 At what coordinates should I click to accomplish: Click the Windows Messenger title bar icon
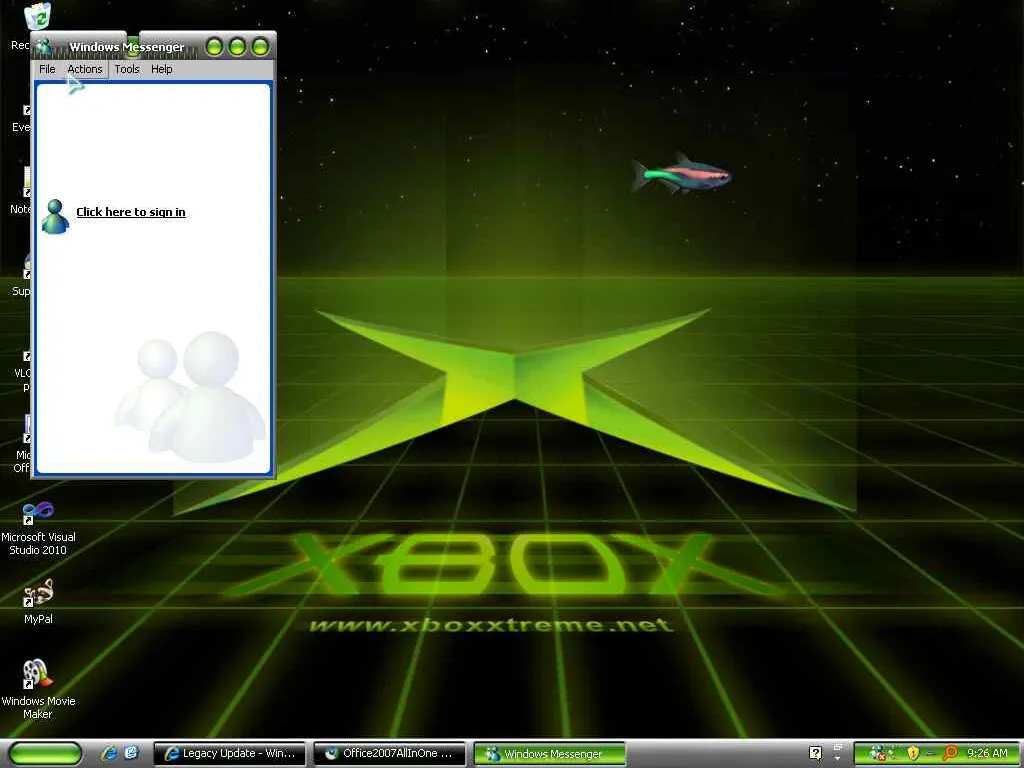click(x=44, y=47)
